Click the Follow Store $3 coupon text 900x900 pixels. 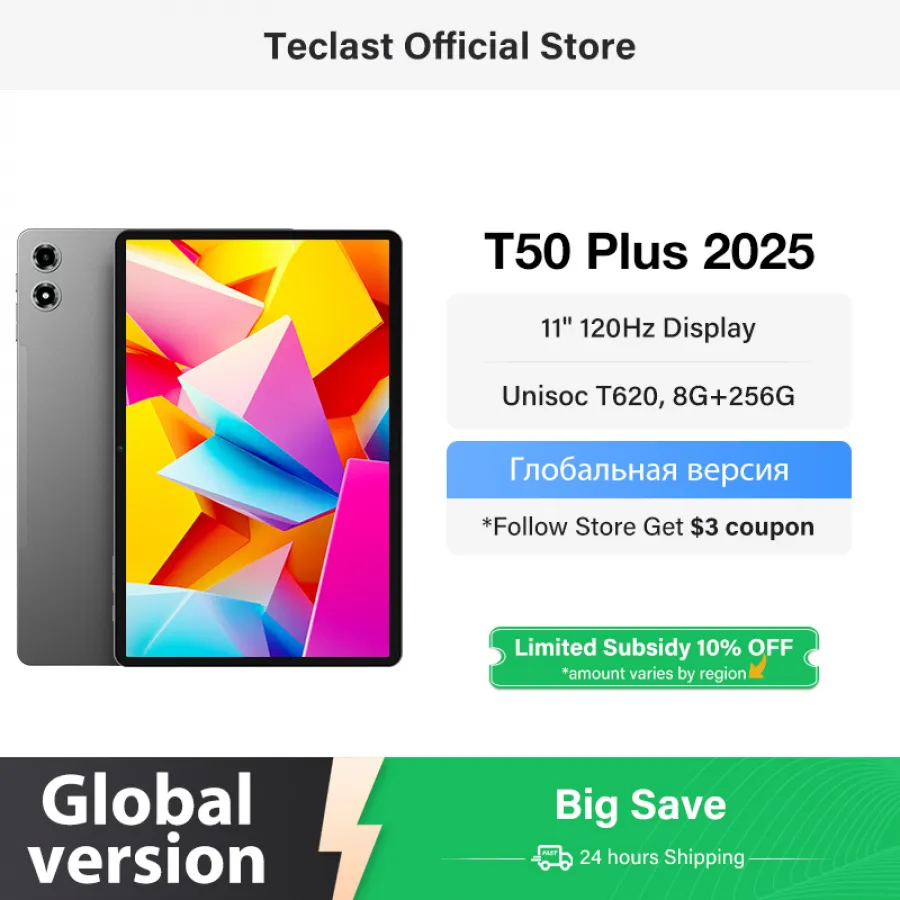coord(648,526)
